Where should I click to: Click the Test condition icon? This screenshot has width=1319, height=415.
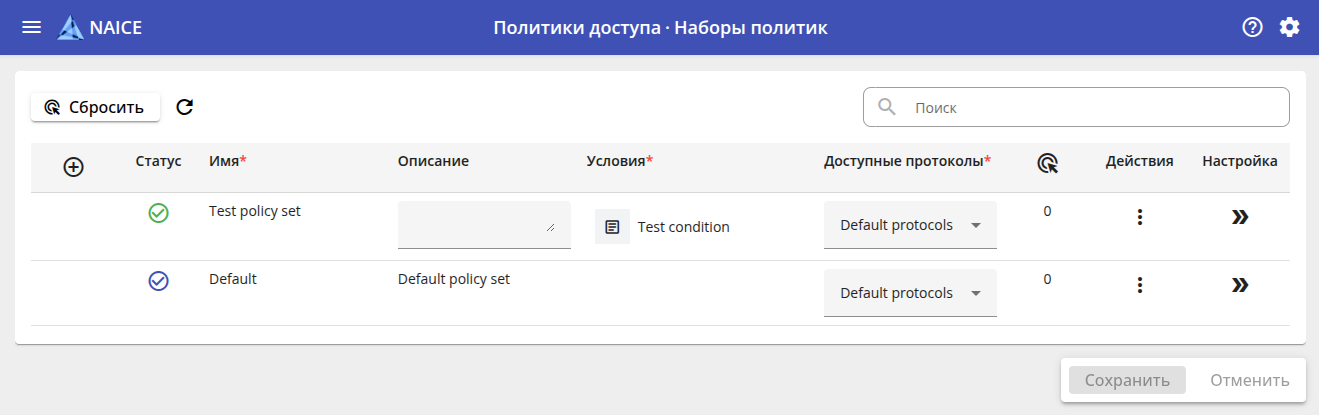point(612,227)
